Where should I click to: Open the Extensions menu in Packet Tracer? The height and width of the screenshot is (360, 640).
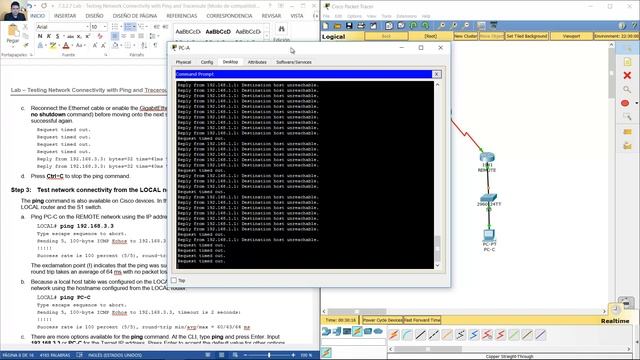(407, 16)
